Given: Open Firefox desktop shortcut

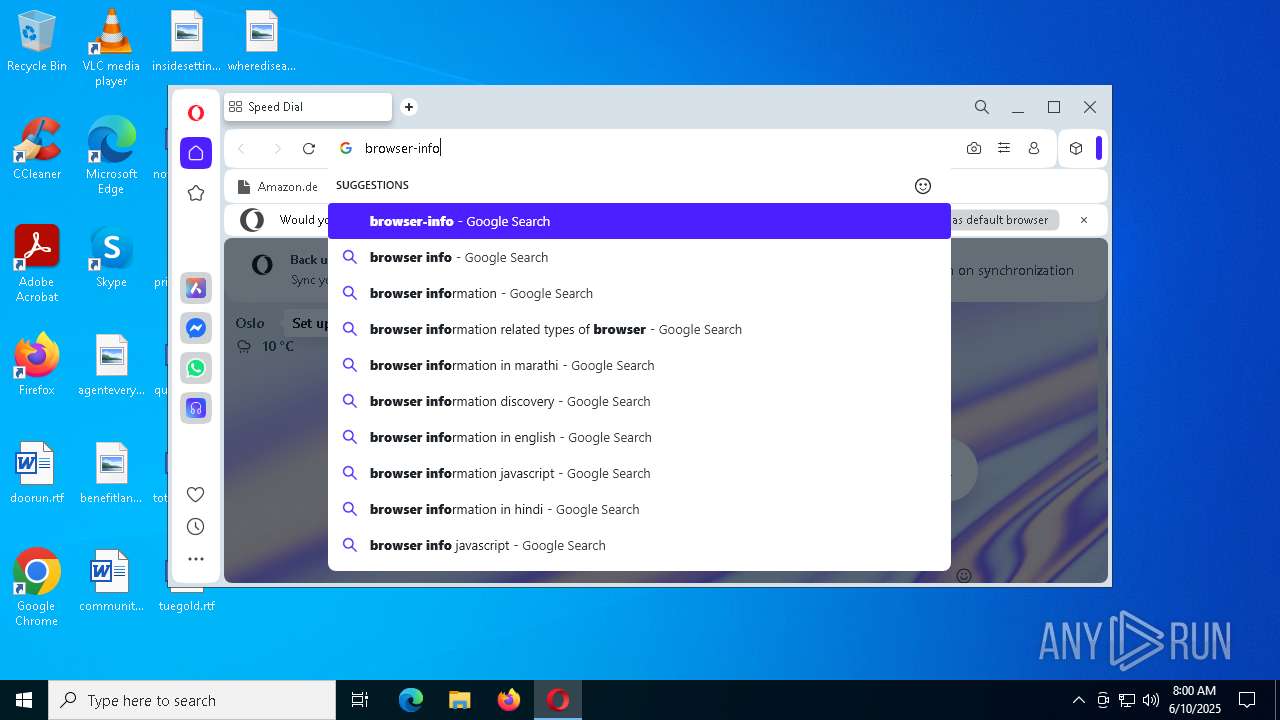Looking at the screenshot, I should (37, 364).
